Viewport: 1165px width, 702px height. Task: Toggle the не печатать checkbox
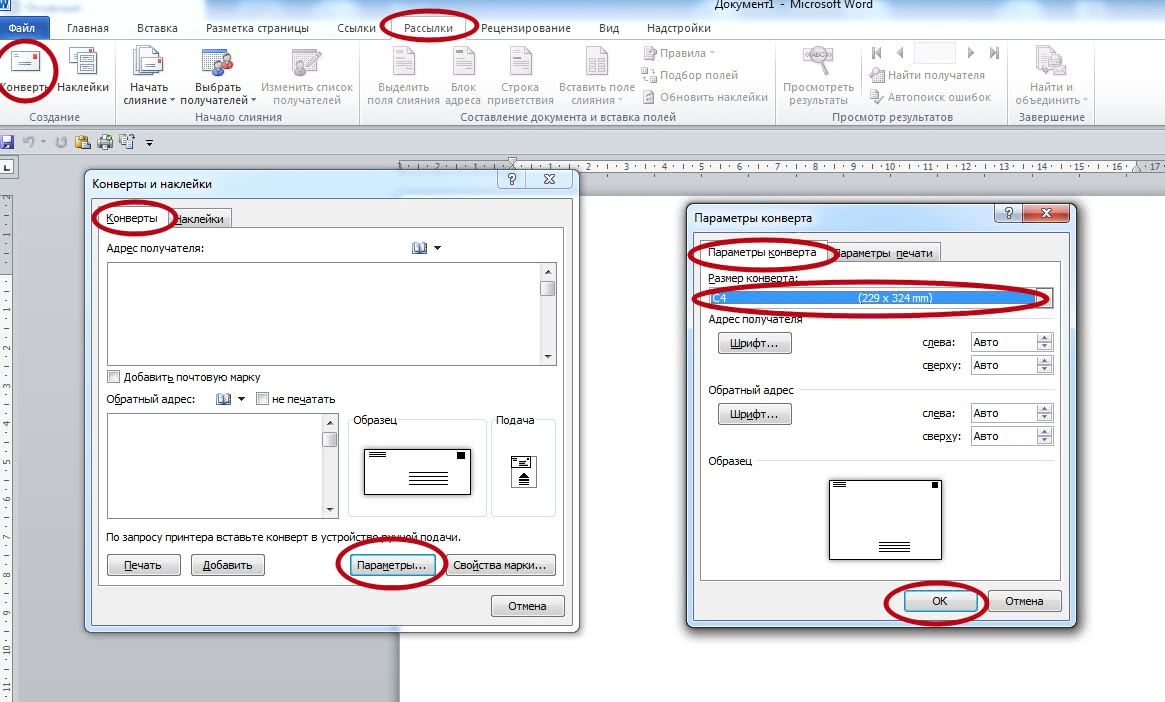point(263,399)
